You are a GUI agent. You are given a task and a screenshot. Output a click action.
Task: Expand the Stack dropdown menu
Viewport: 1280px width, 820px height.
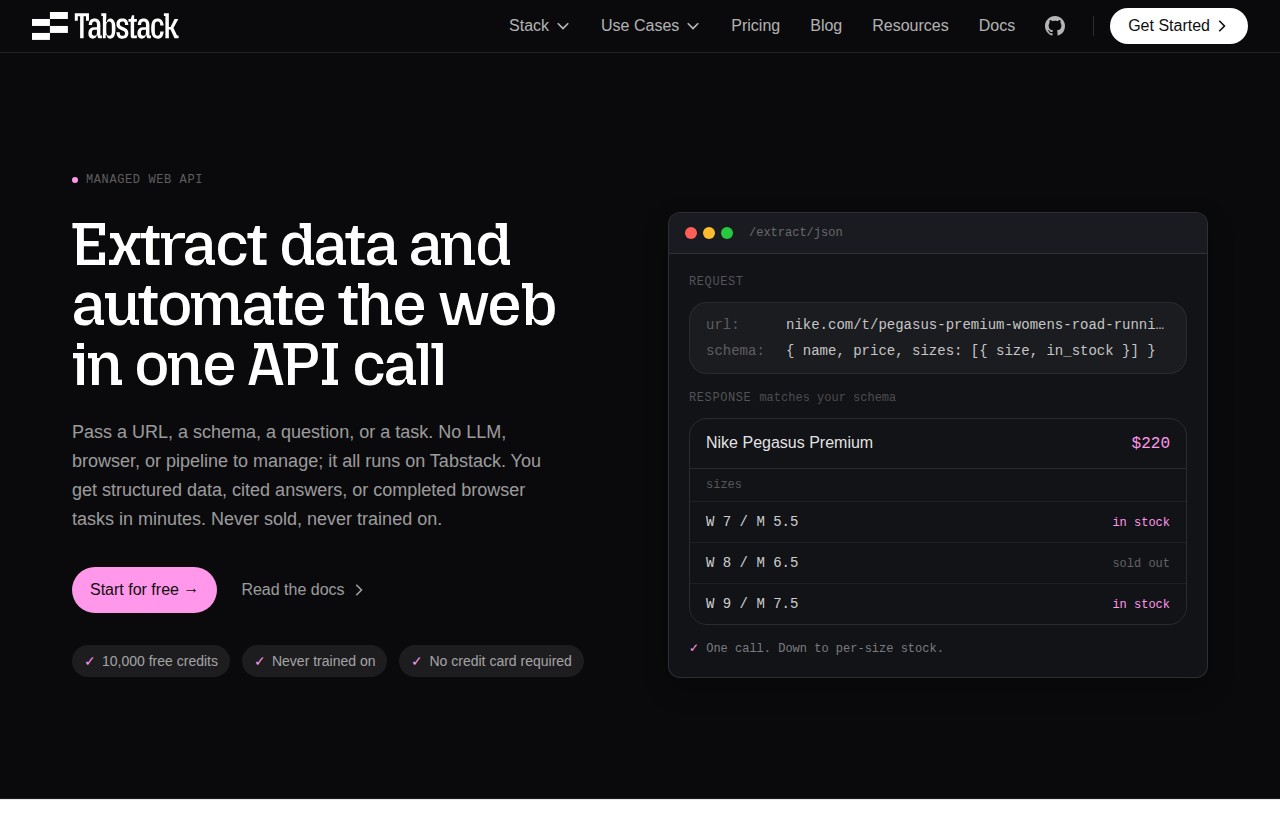539,26
